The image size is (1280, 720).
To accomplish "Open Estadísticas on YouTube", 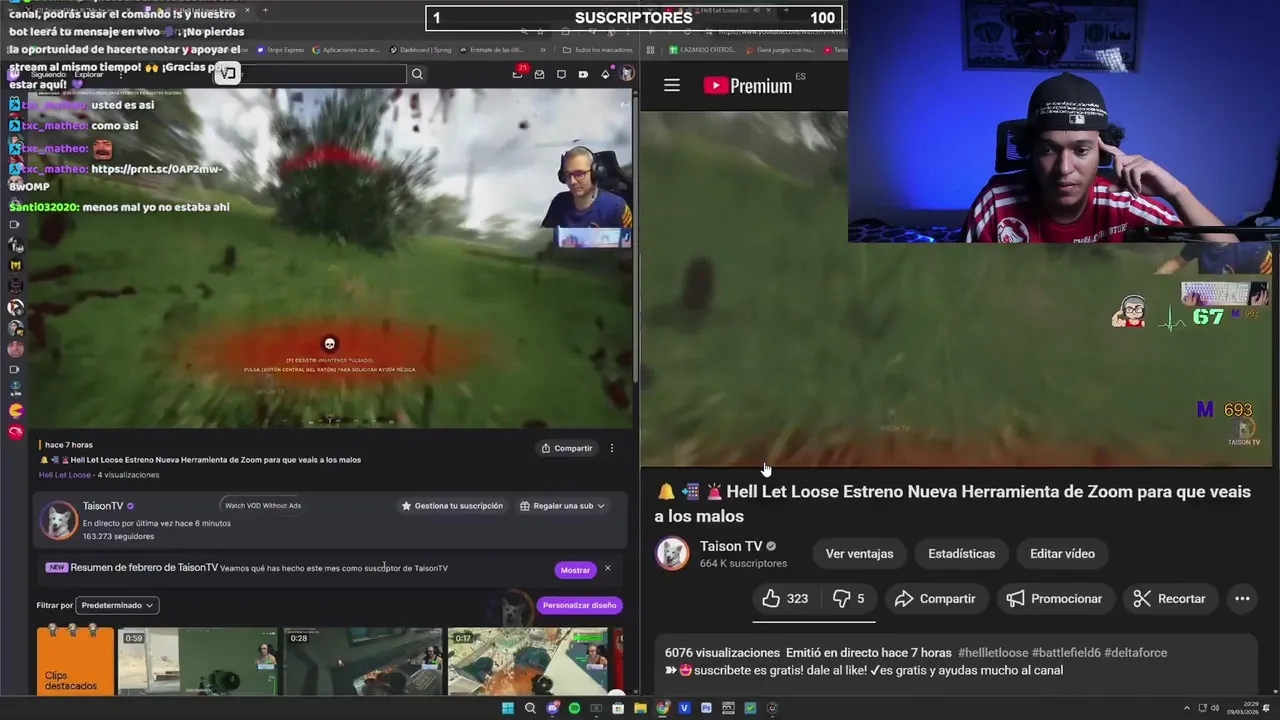I will (x=961, y=554).
